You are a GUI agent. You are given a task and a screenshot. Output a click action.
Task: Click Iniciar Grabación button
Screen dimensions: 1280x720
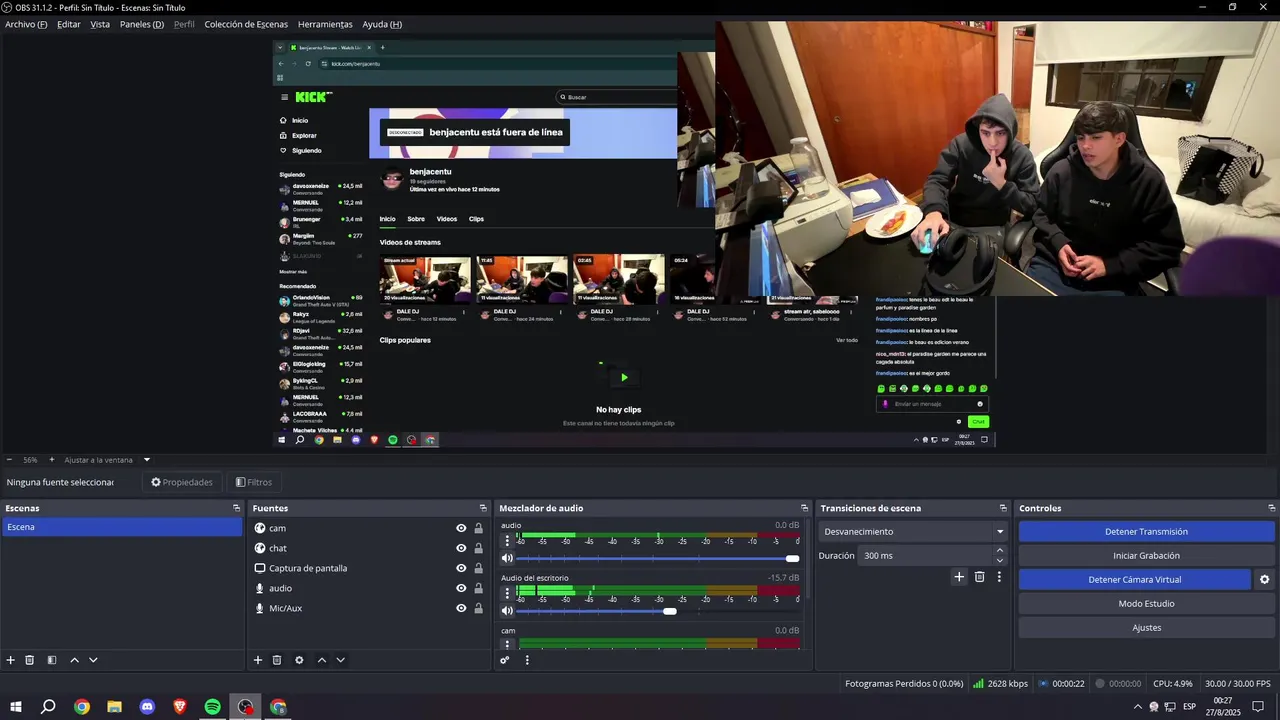(x=1146, y=556)
